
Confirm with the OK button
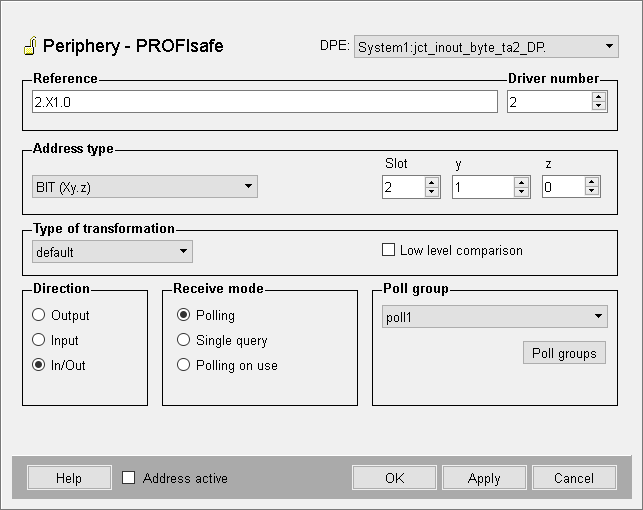tap(394, 478)
